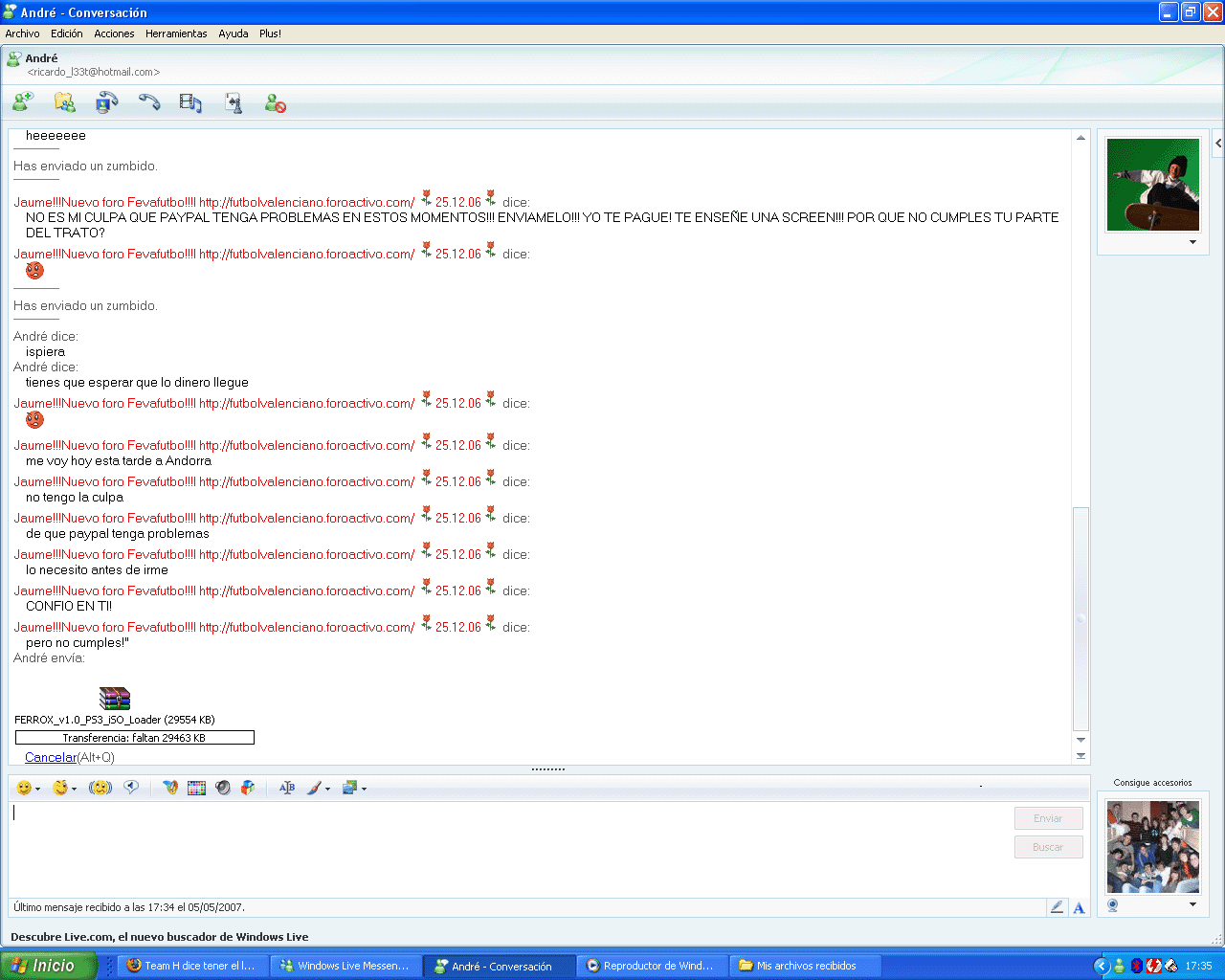Click the Bluetooth tray icon
1225x980 pixels.
[1137, 966]
